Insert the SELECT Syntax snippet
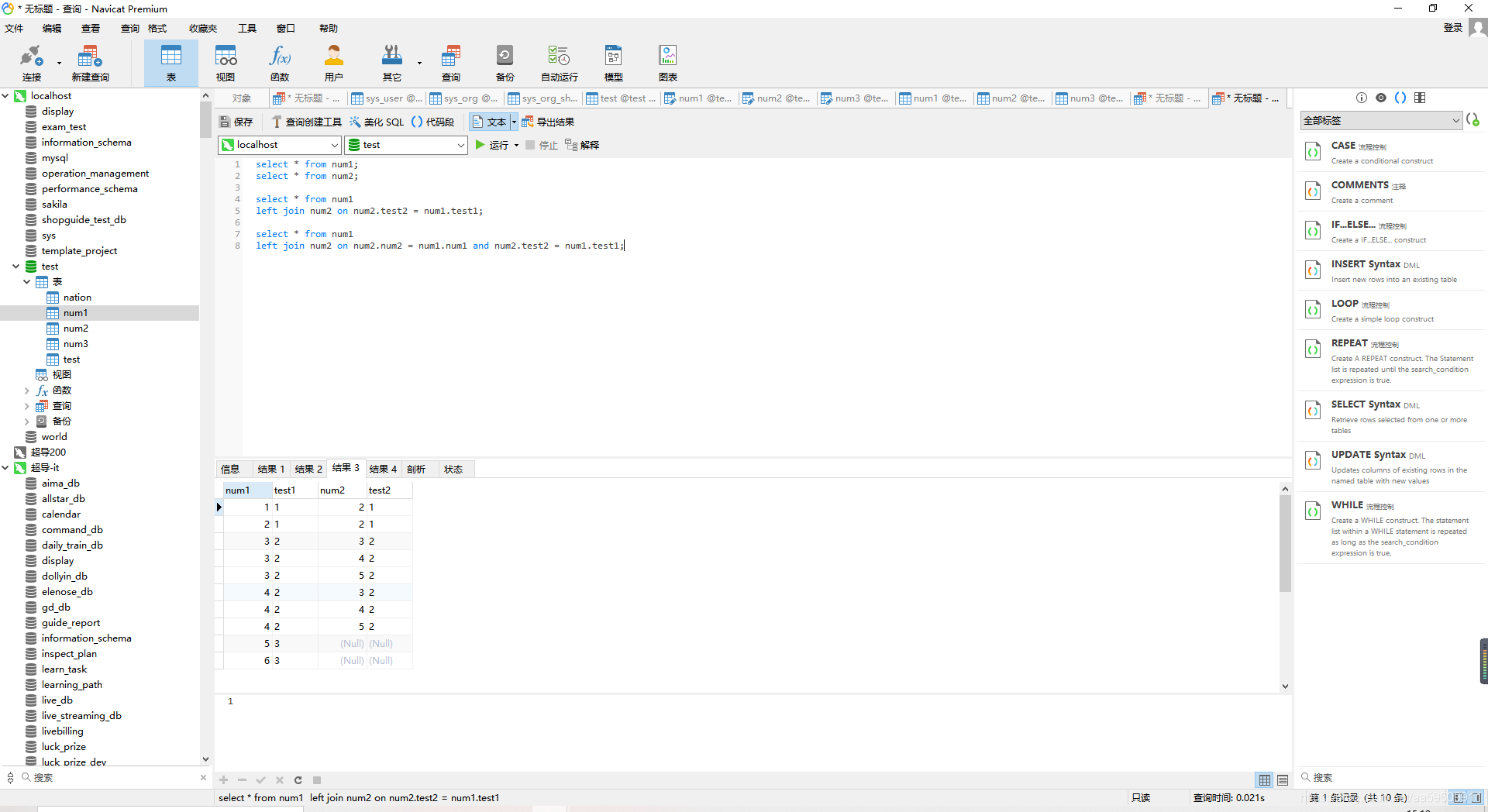Image resolution: width=1488 pixels, height=812 pixels. [x=1391, y=416]
